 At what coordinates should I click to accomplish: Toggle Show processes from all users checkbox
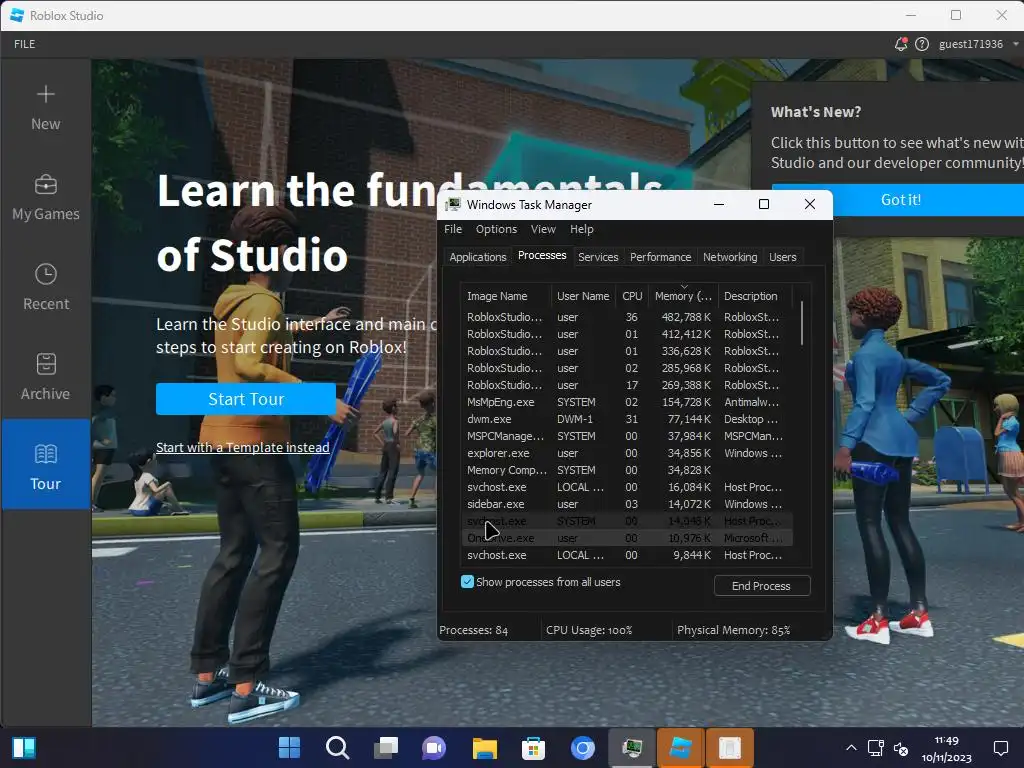(x=467, y=582)
